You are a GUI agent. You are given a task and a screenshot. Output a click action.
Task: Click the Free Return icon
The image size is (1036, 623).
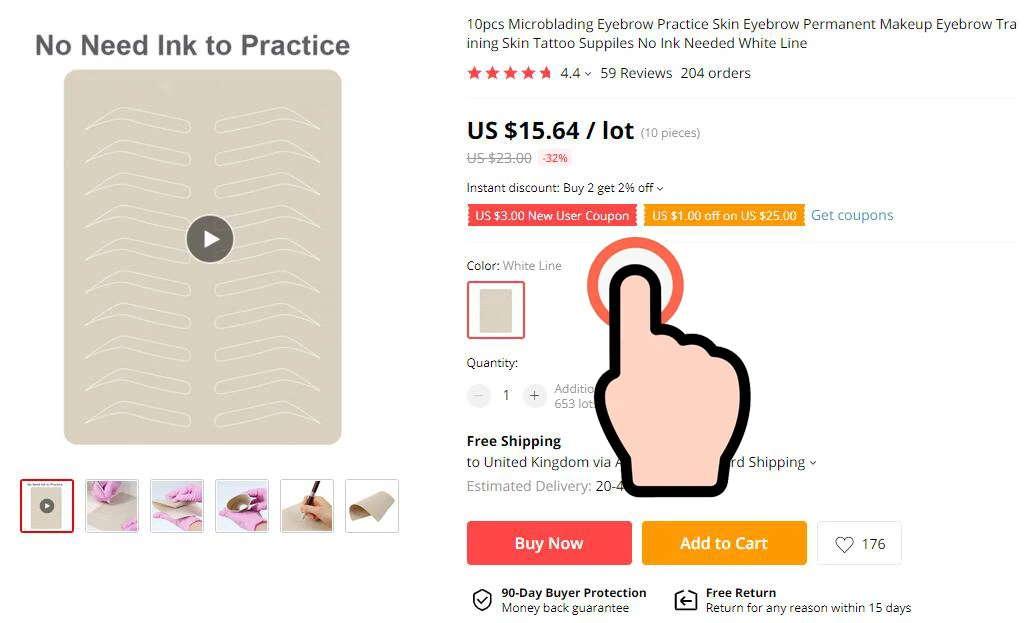pos(685,600)
